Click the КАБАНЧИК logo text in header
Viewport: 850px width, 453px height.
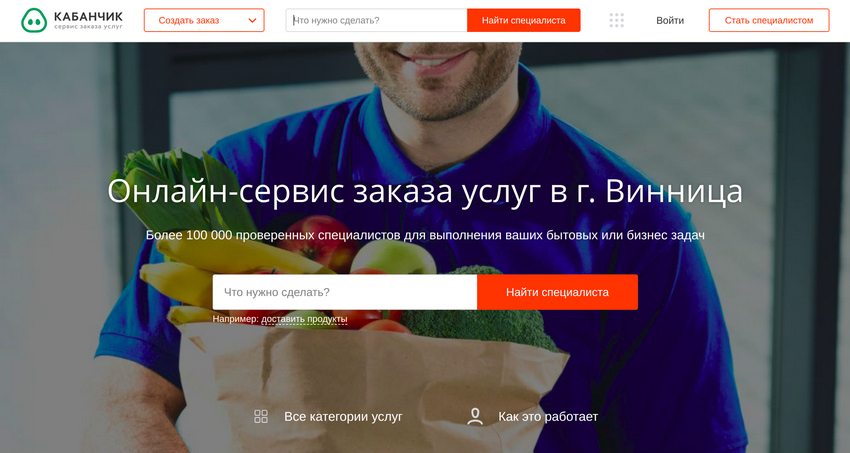coord(88,17)
